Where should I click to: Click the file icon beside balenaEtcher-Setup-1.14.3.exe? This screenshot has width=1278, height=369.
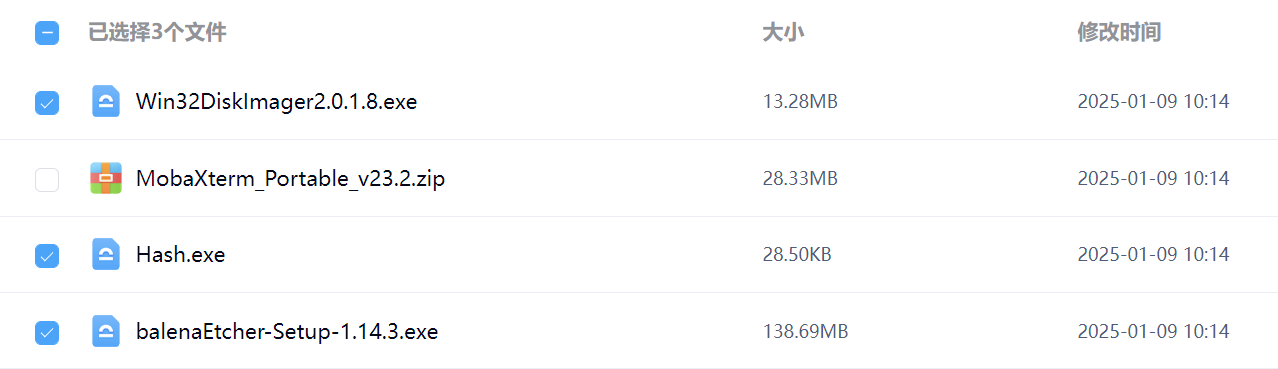click(x=106, y=331)
